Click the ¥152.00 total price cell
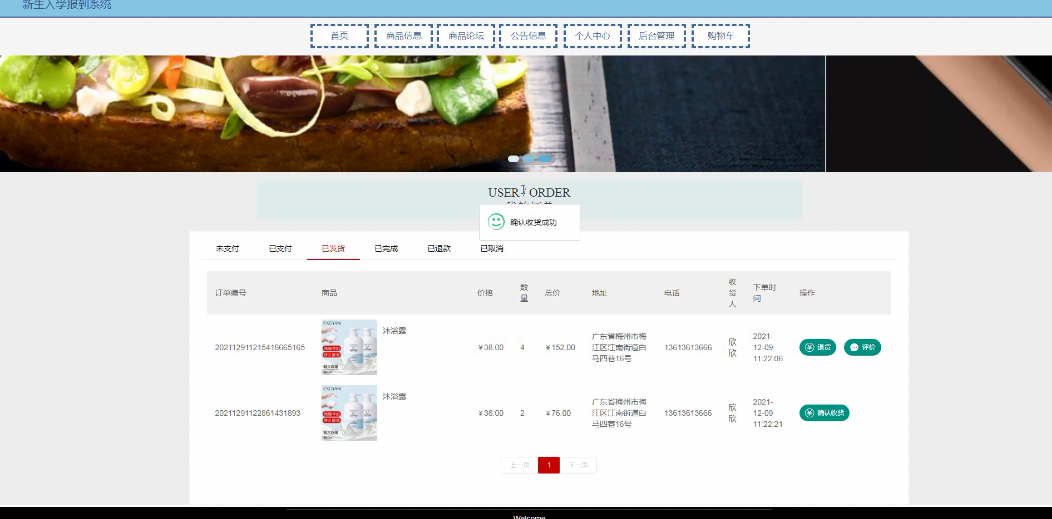The height and width of the screenshot is (519, 1052). [x=560, y=347]
